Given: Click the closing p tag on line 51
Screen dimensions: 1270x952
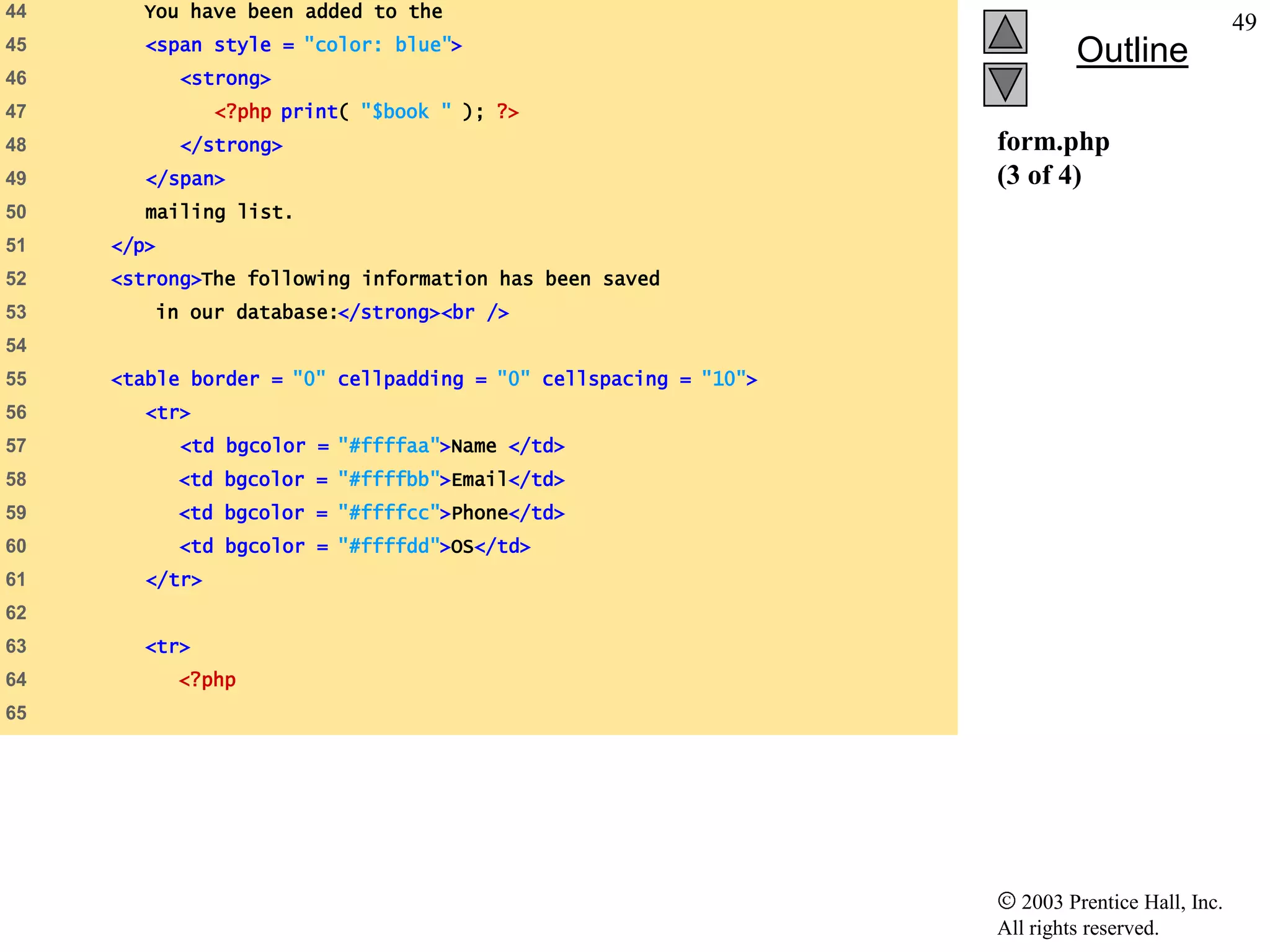Looking at the screenshot, I should [x=133, y=245].
